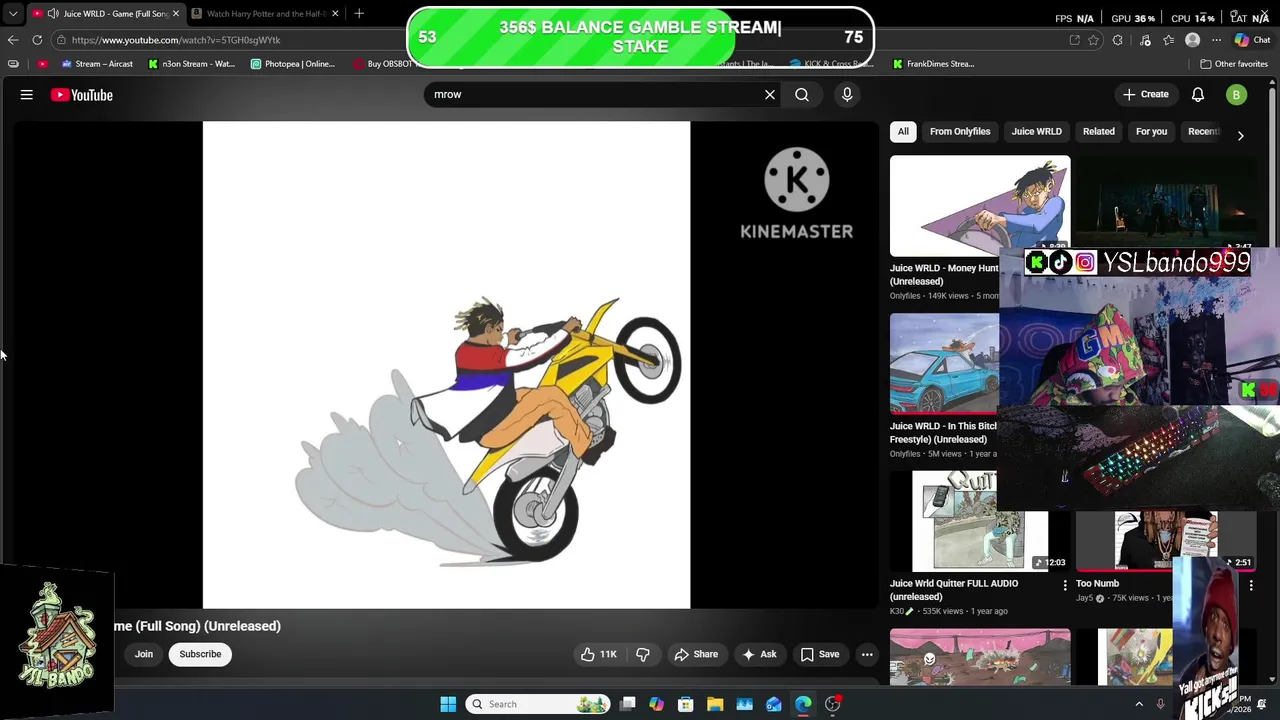Open the FrankDimes Stream bookmark
This screenshot has width=1280, height=720.
tap(933, 64)
